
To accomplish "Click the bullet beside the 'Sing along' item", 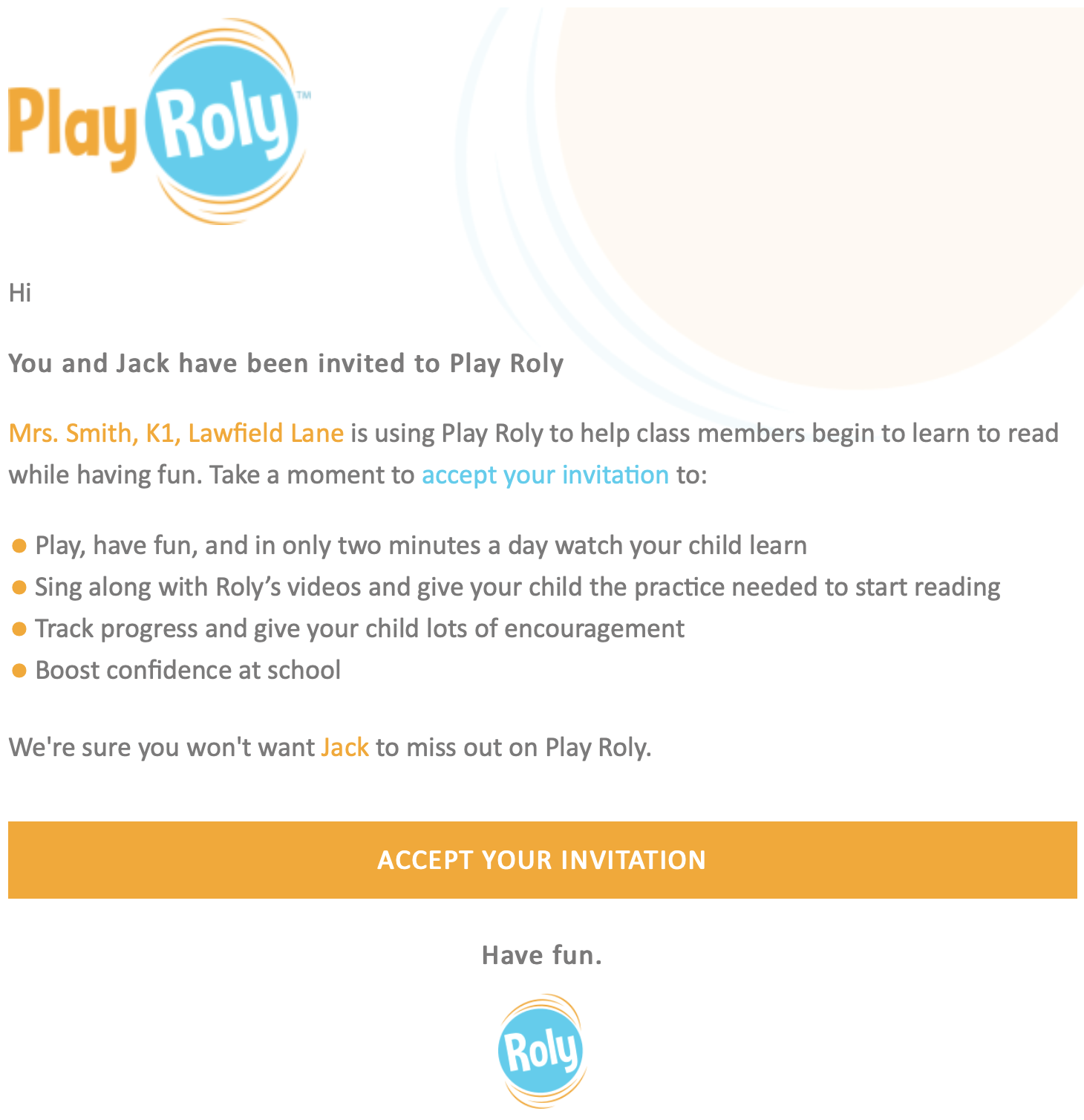I will pyautogui.click(x=20, y=586).
